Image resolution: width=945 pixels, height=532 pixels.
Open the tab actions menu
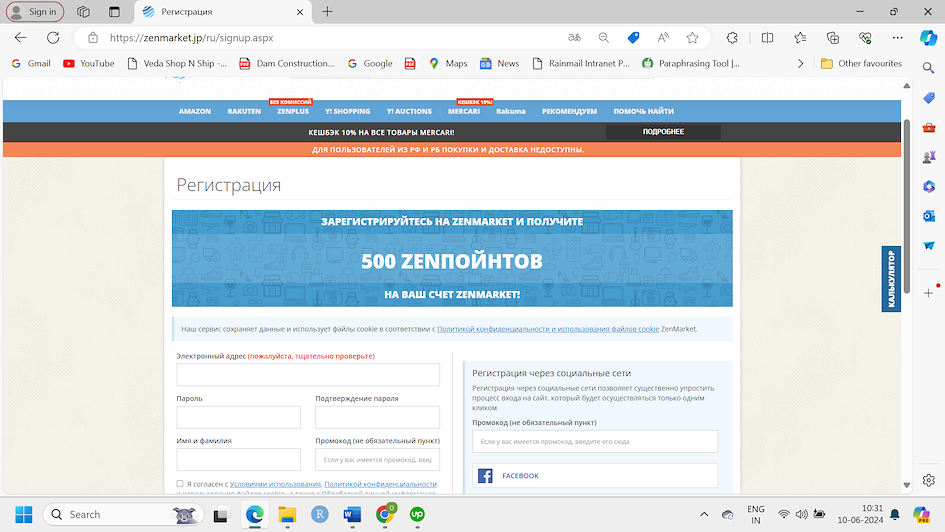(x=114, y=11)
